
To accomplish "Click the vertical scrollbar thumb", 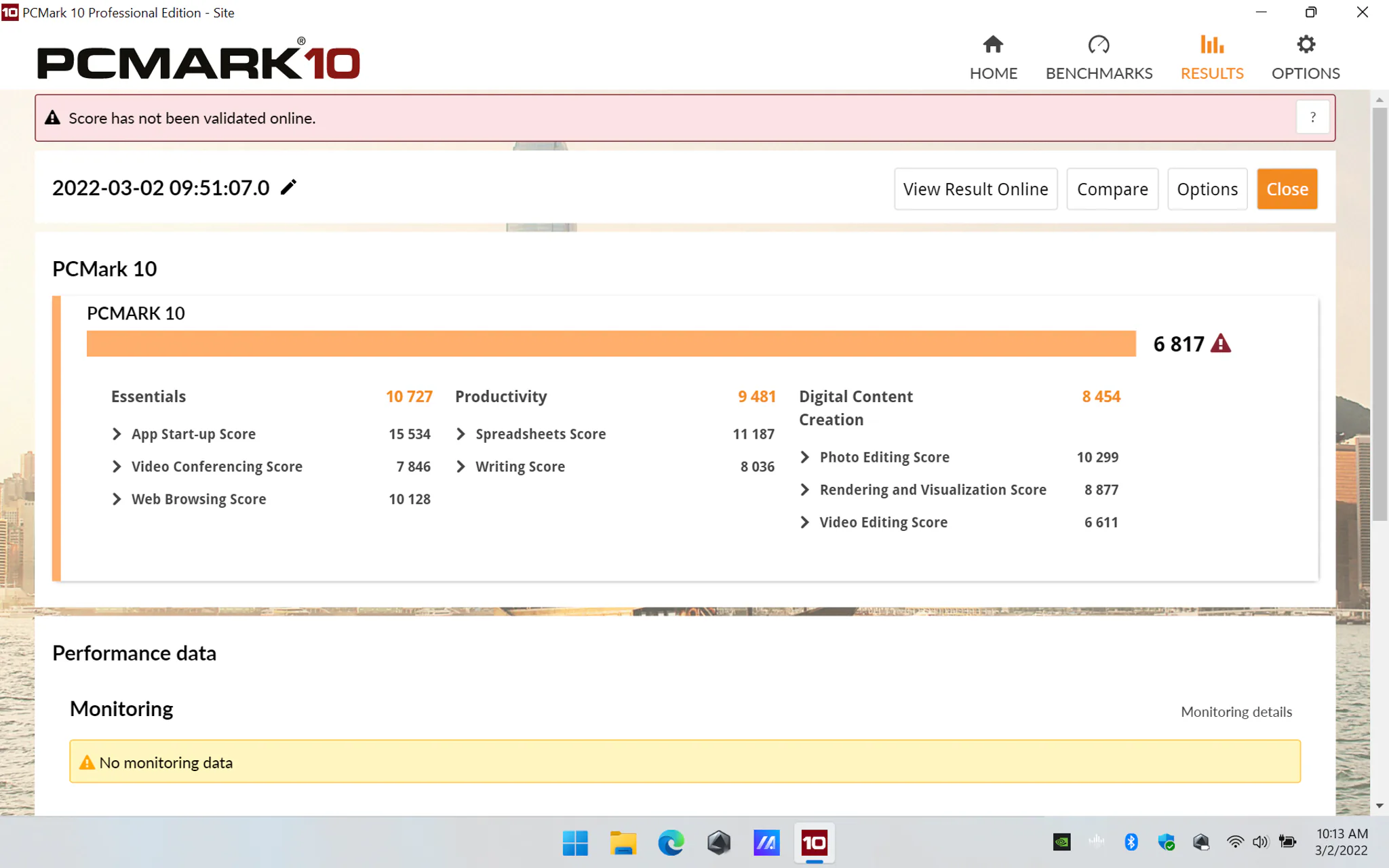I will 1380,313.
